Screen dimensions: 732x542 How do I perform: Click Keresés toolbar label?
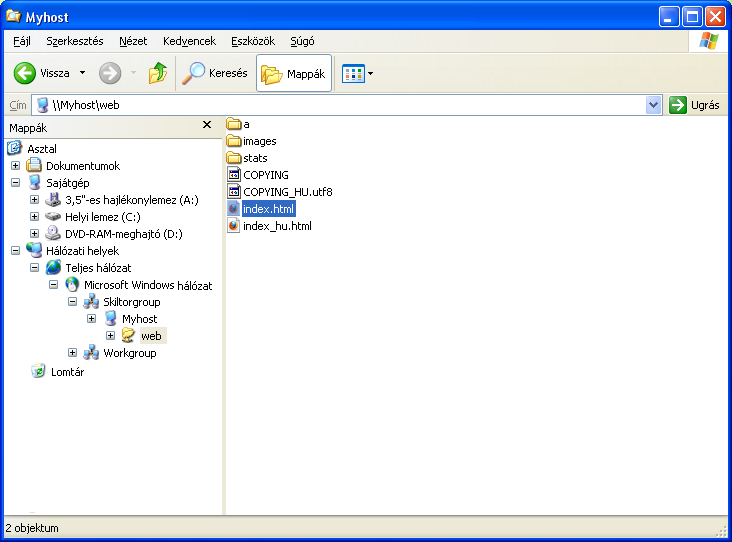pyautogui.click(x=228, y=73)
